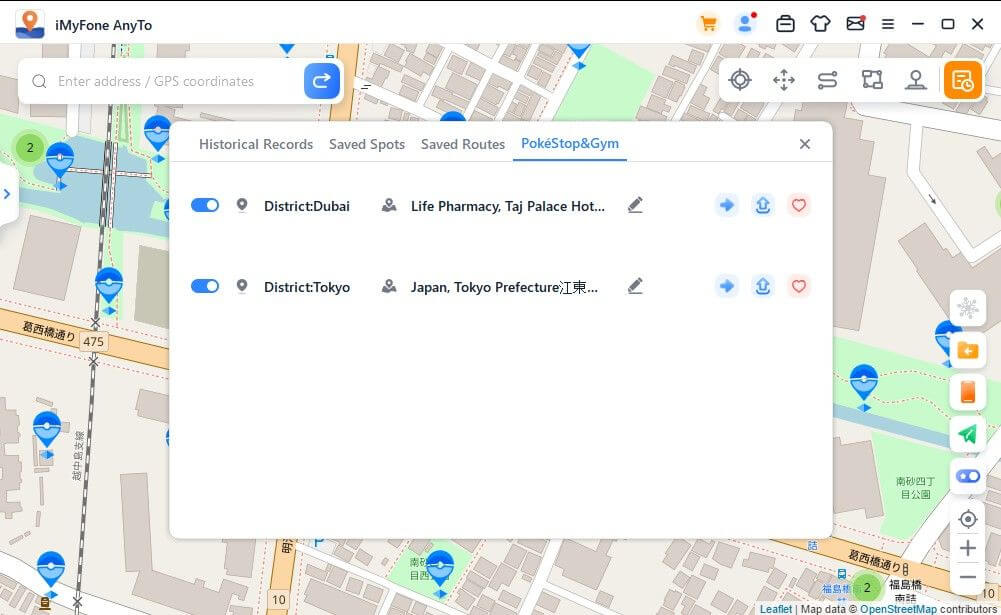Select the PokéStop&Gym tab
1001x615 pixels.
coord(570,144)
